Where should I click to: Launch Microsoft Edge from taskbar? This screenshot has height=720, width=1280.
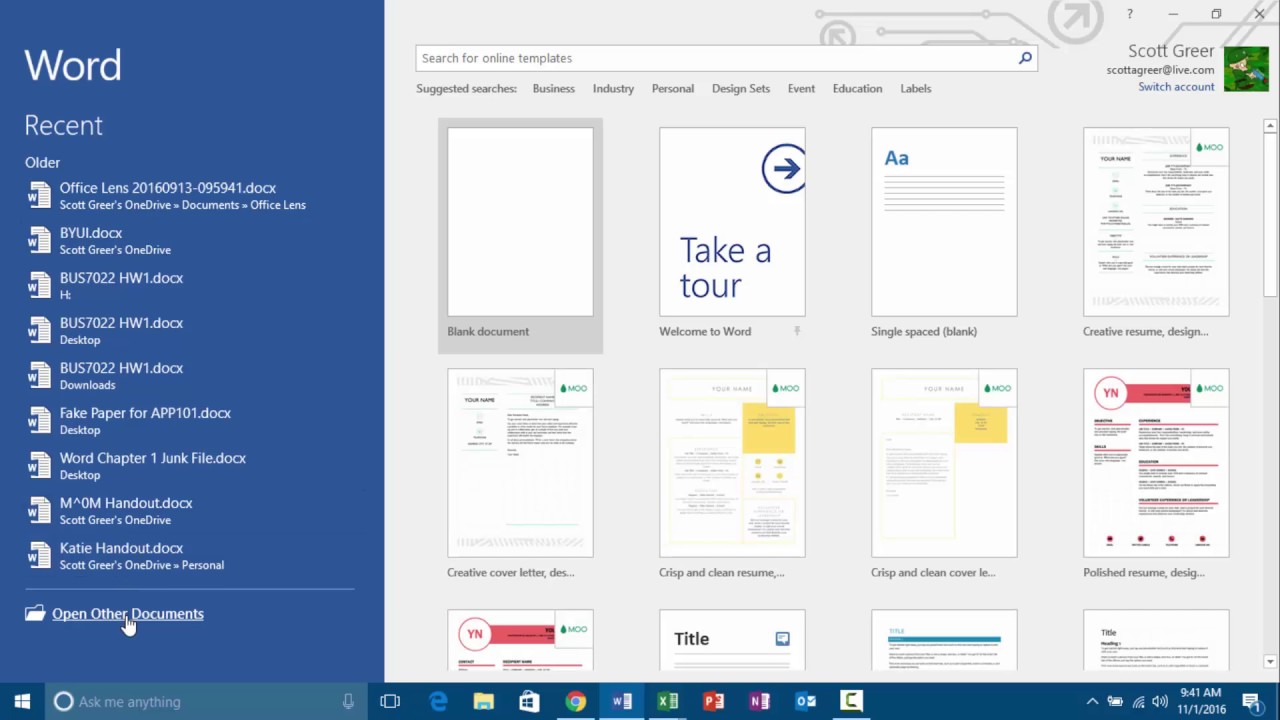click(438, 701)
